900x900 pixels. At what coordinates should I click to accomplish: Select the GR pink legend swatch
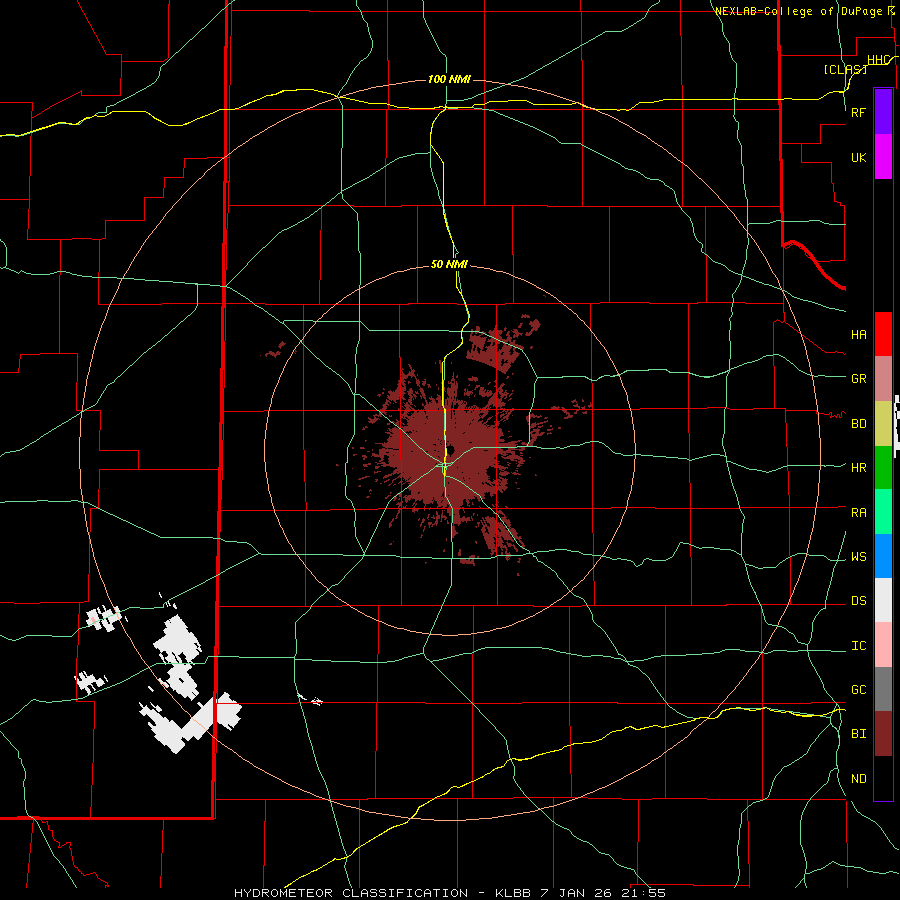click(x=883, y=378)
